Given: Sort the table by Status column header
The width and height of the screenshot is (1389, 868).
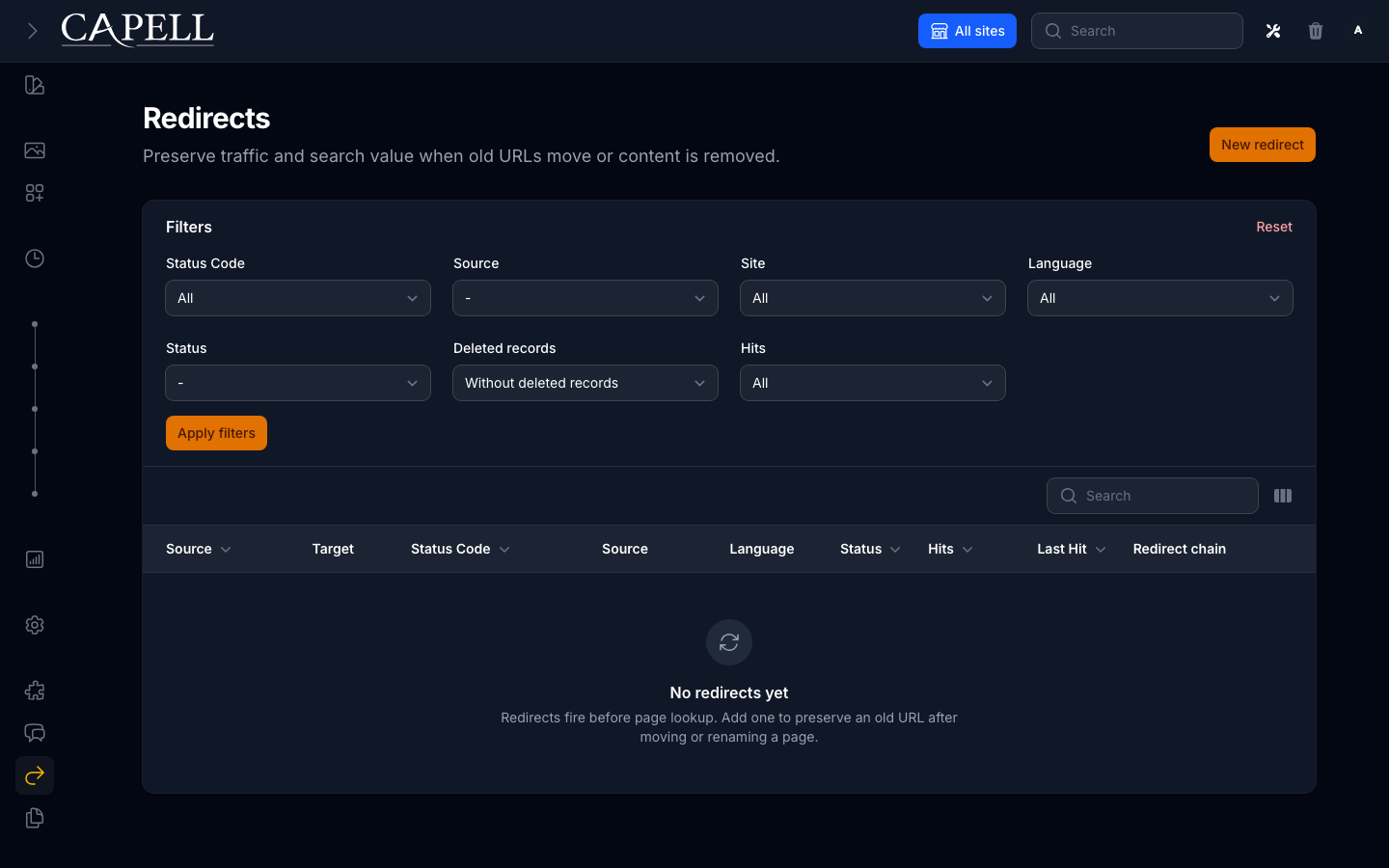Looking at the screenshot, I should click(x=870, y=549).
